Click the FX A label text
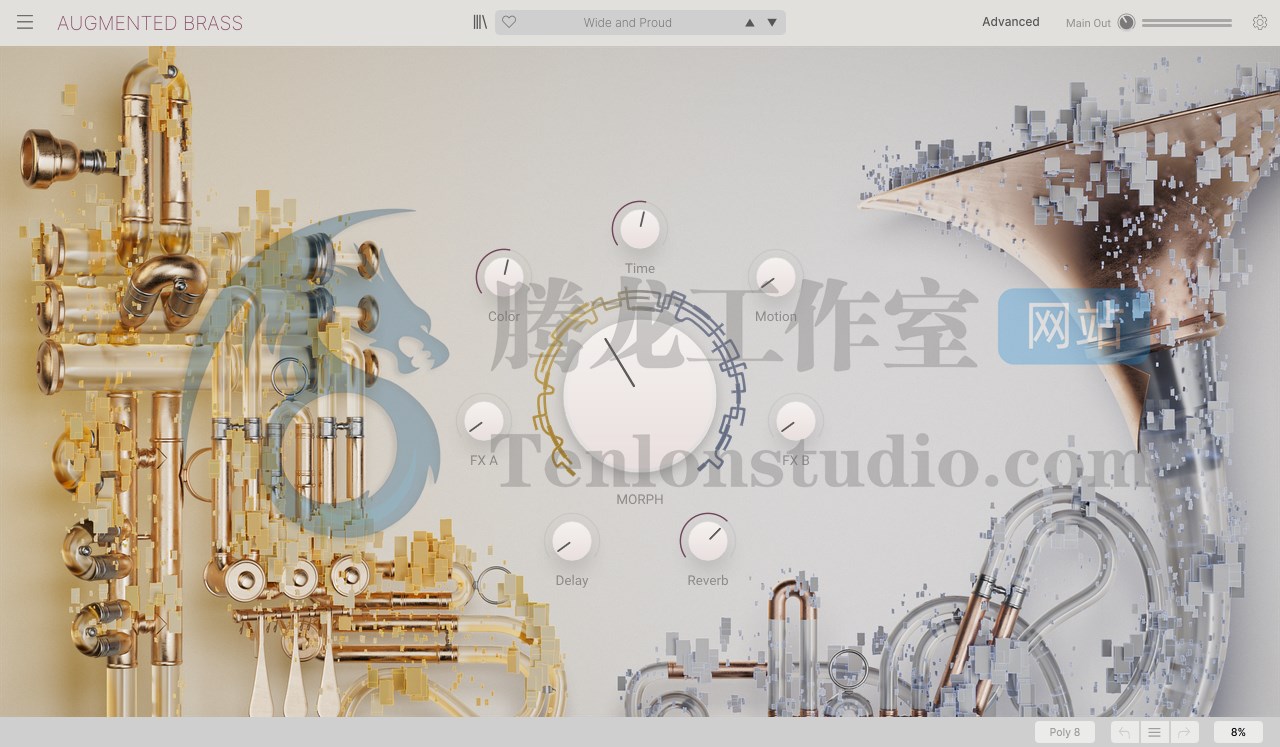 (484, 460)
